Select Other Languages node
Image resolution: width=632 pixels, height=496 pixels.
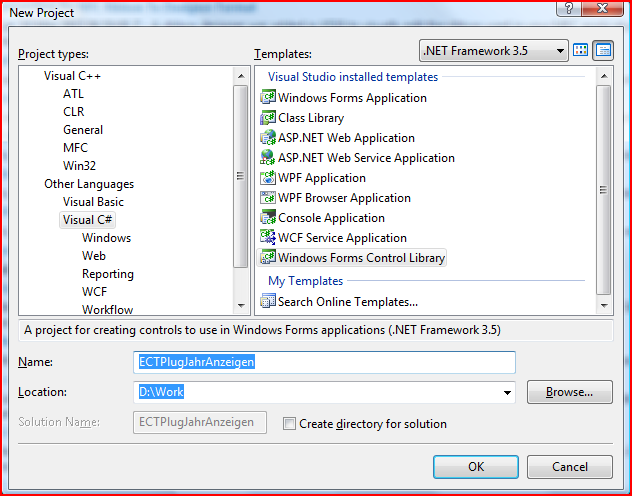coord(89,184)
